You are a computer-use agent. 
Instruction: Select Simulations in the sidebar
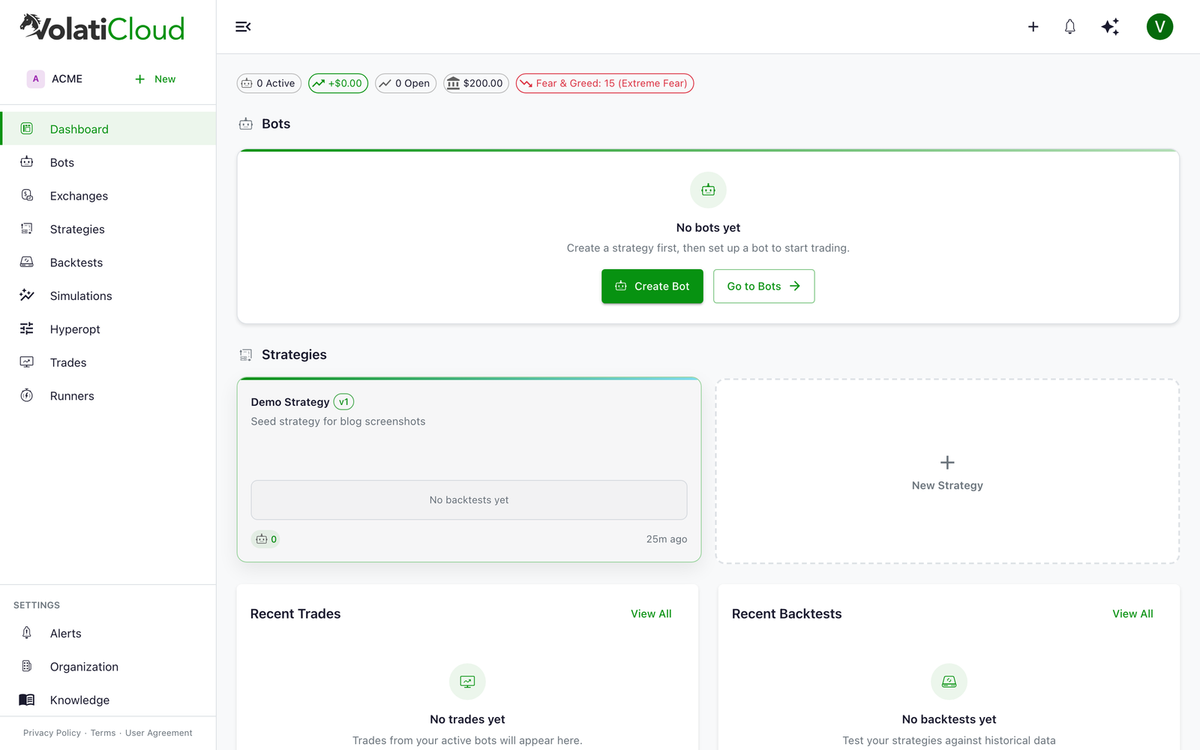click(x=108, y=296)
